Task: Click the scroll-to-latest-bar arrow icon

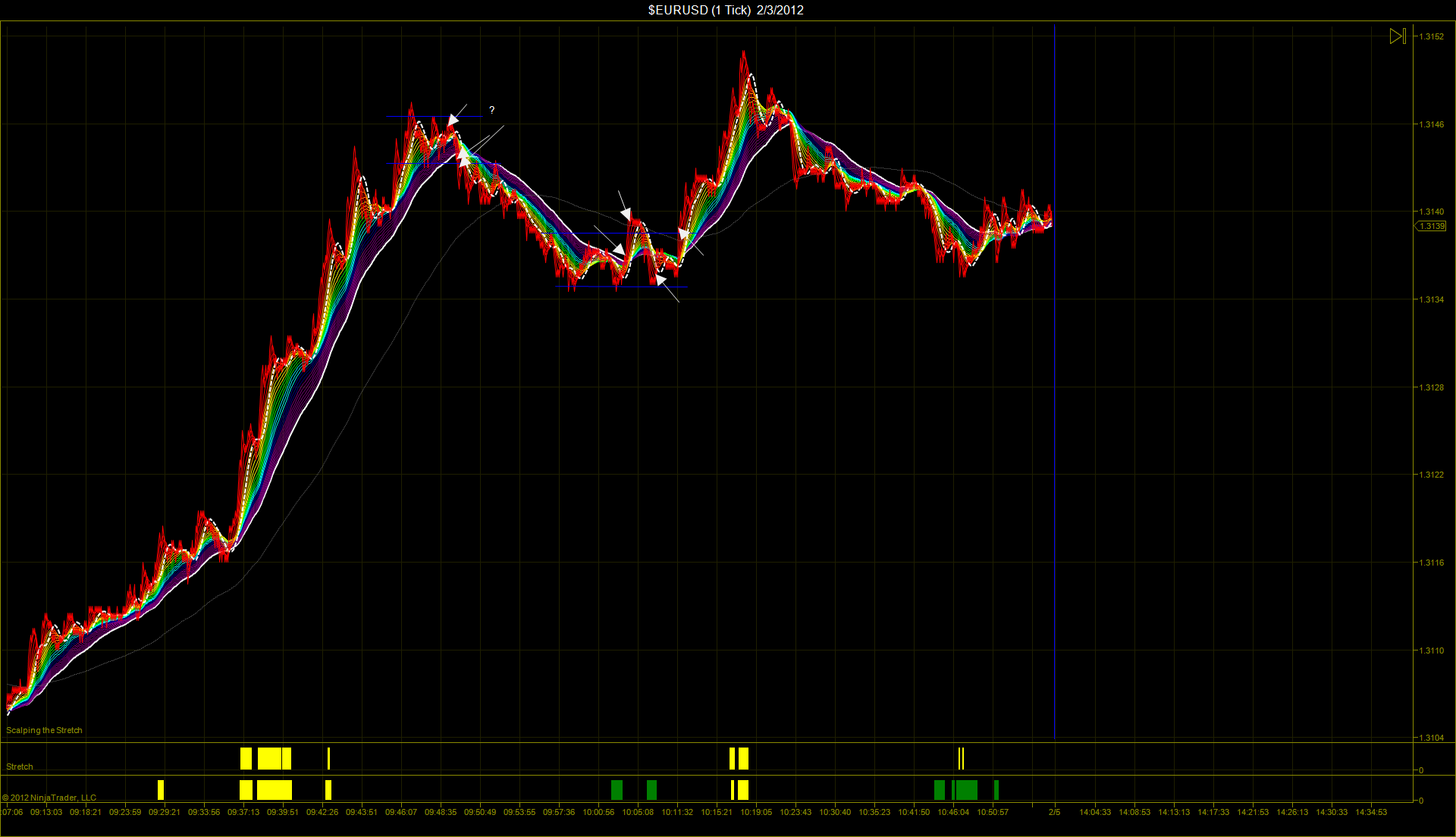Action: click(x=1398, y=36)
